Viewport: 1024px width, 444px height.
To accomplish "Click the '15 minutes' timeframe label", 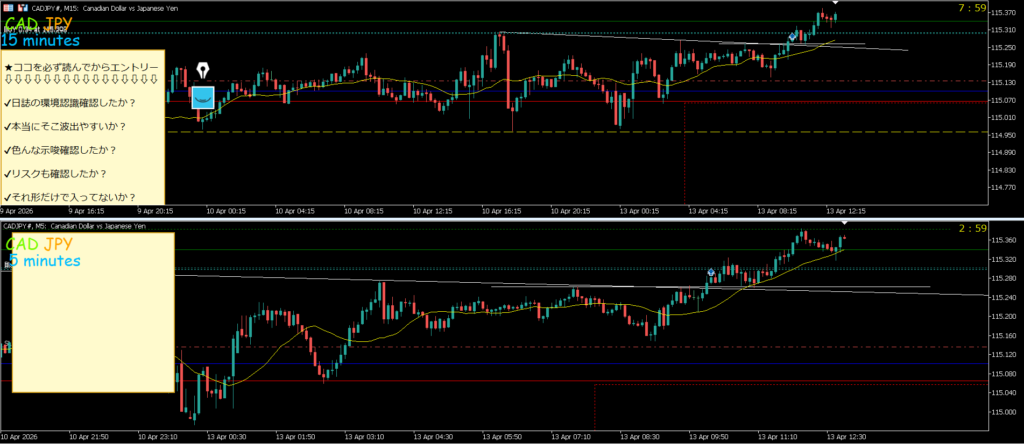I will click(42, 41).
